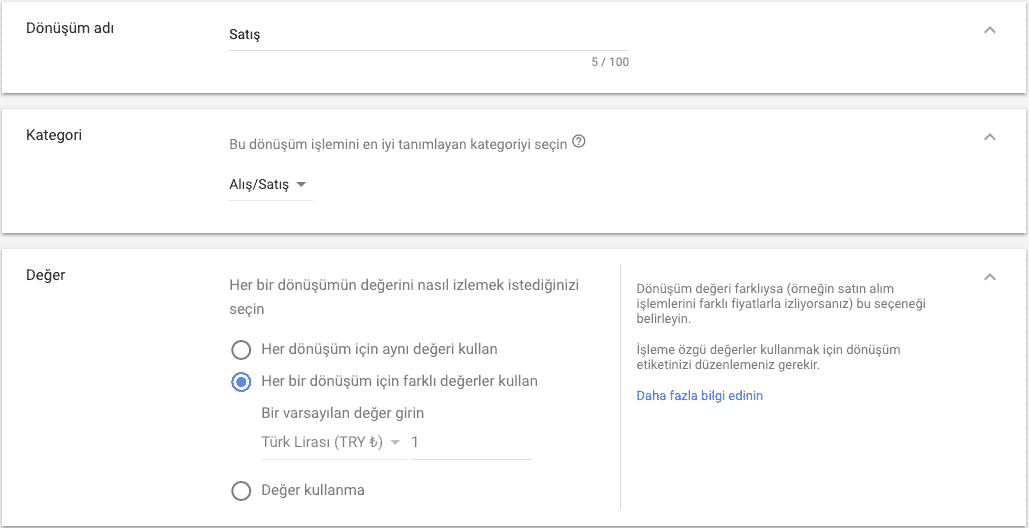
Task: Click the 5 / 100 character counter
Action: 610,63
